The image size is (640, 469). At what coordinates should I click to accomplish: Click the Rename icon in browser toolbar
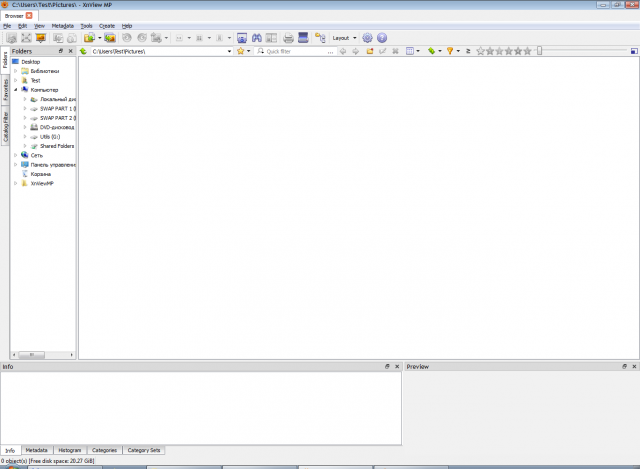382,51
